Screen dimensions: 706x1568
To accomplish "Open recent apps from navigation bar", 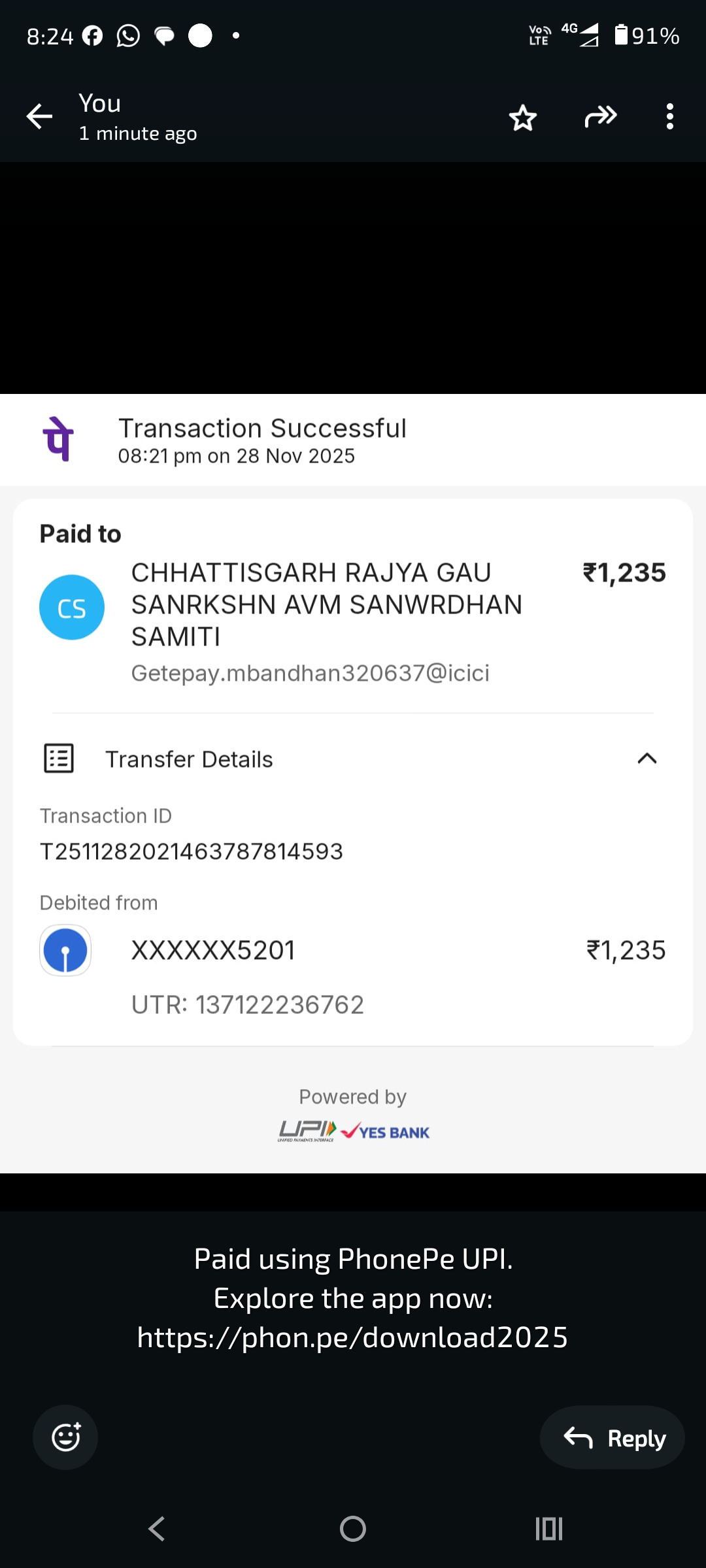I will click(x=548, y=1529).
